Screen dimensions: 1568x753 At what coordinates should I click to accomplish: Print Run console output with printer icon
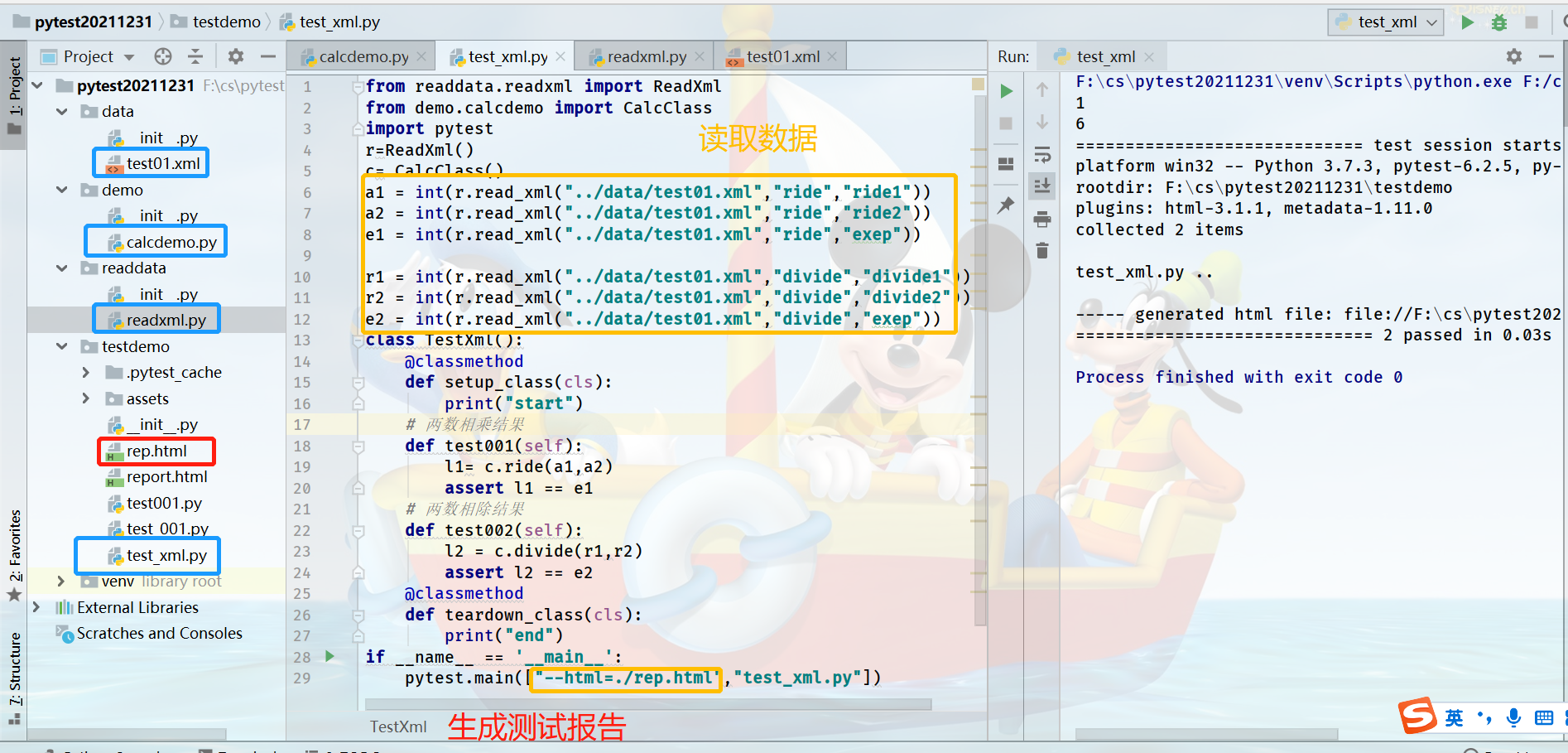[x=1042, y=219]
